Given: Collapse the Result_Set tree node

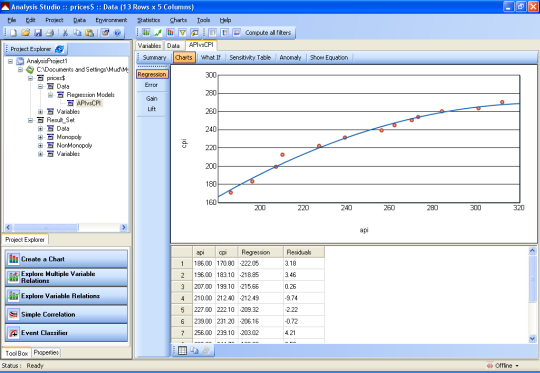Looking at the screenshot, I should 30,120.
